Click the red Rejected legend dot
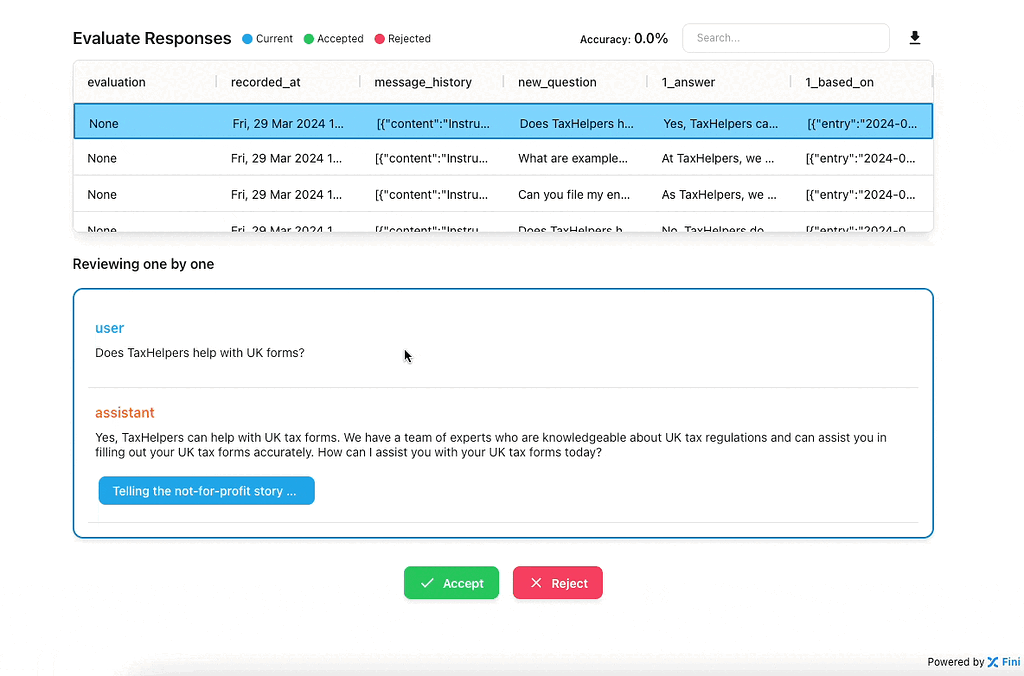This screenshot has width=1024, height=676. (x=379, y=39)
